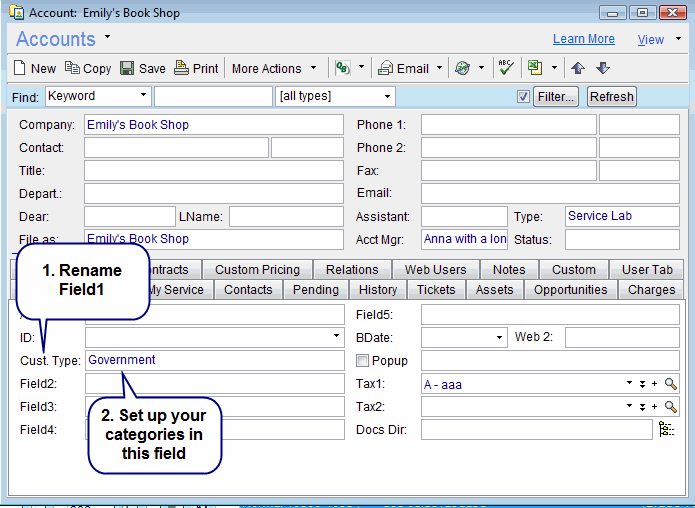The width and height of the screenshot is (695, 508).
Task: Go to next record with down arrow
Action: coord(602,69)
